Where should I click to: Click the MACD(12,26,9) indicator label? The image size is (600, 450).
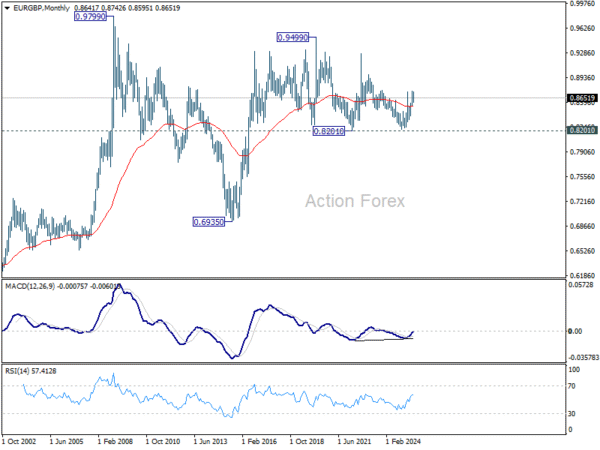click(30, 286)
